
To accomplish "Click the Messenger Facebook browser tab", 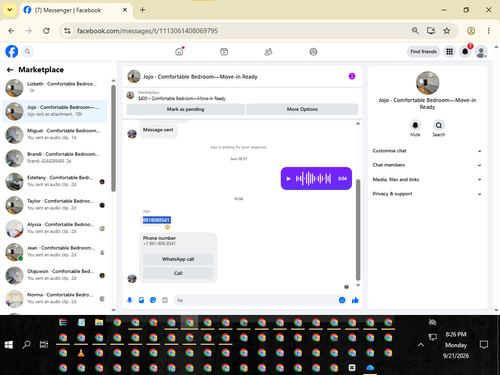I will click(x=76, y=10).
